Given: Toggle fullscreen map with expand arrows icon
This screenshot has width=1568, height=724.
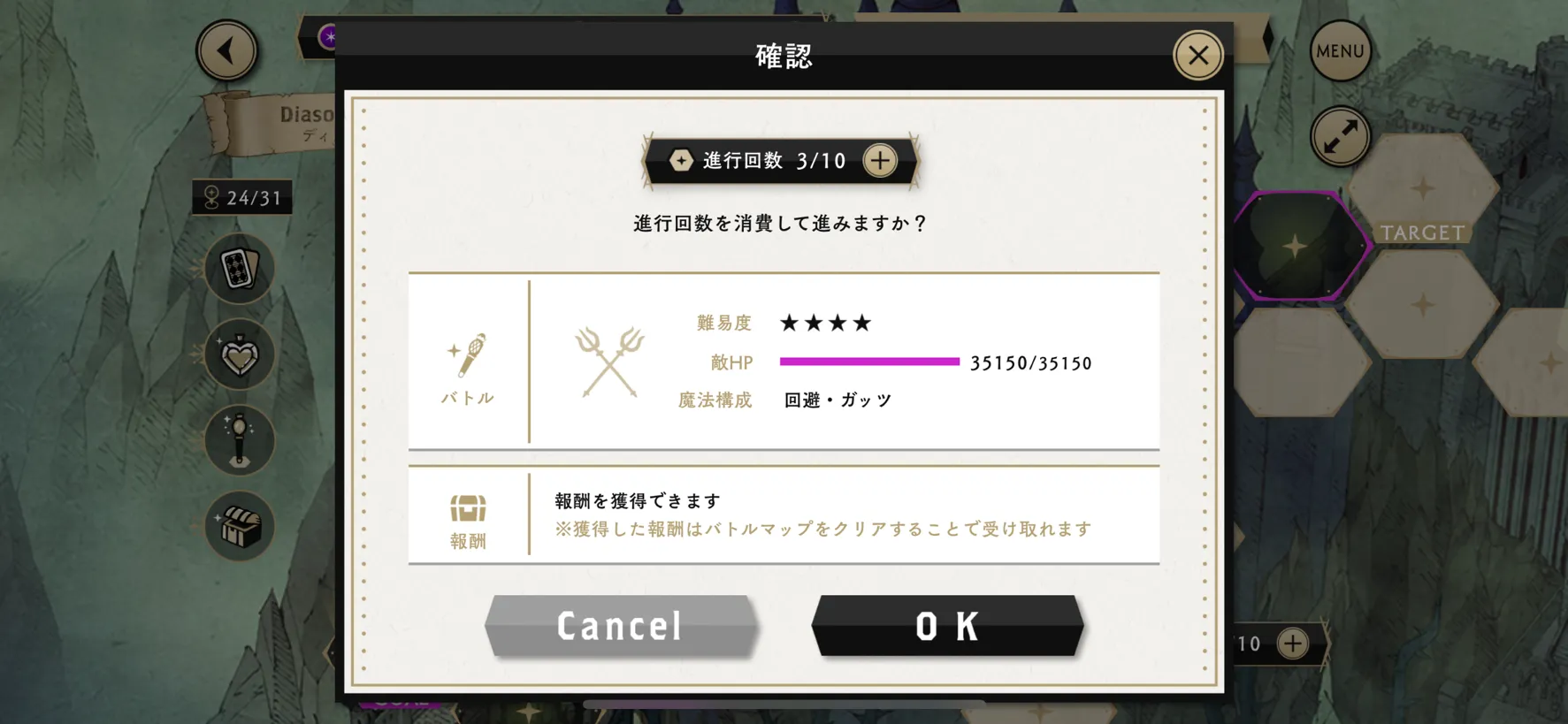Looking at the screenshot, I should tap(1340, 136).
